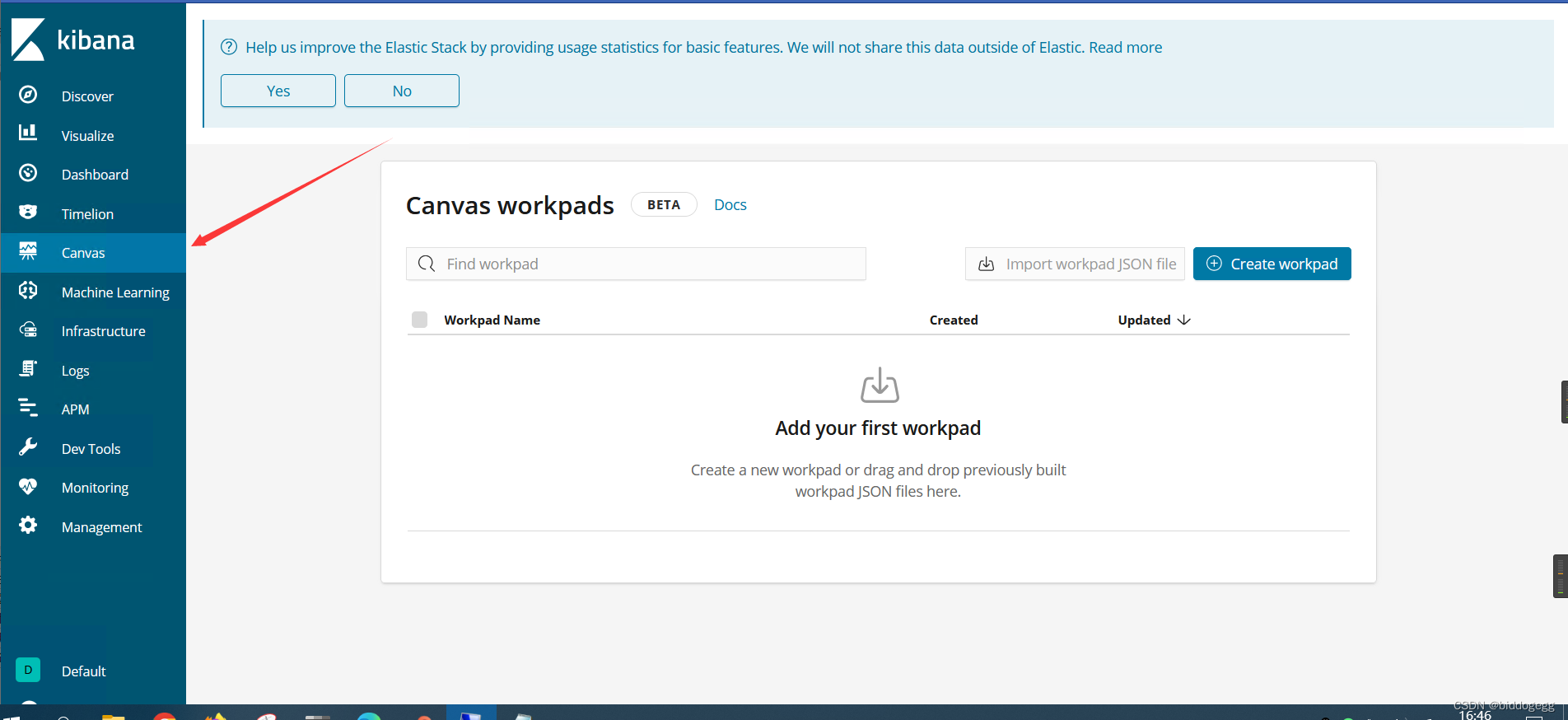Image resolution: width=1568 pixels, height=720 pixels.
Task: Sort by Workpad Name column
Action: [x=492, y=320]
